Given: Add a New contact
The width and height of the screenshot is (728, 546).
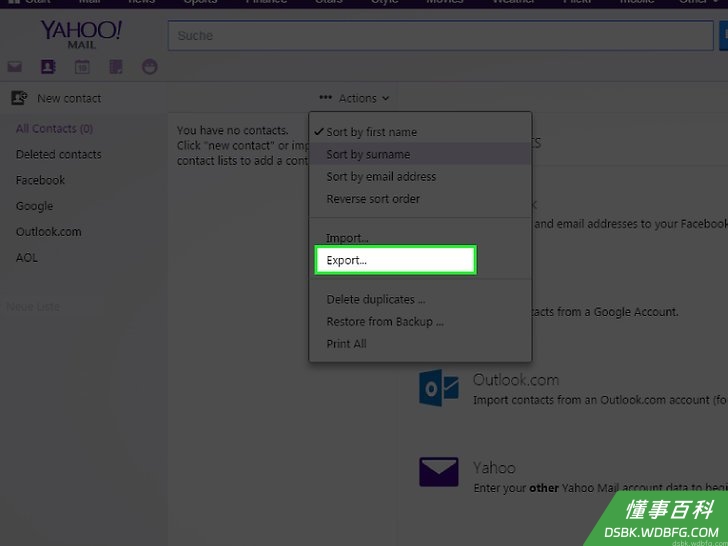Looking at the screenshot, I should coord(69,98).
